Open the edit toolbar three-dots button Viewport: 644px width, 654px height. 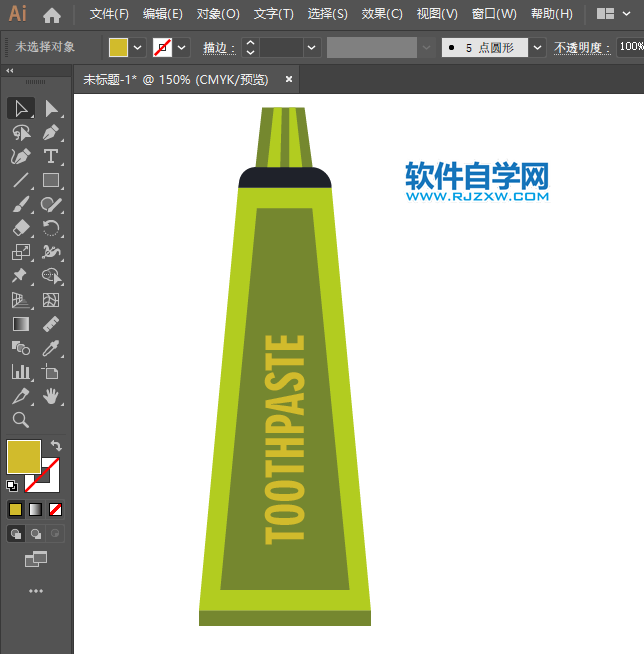(36, 591)
